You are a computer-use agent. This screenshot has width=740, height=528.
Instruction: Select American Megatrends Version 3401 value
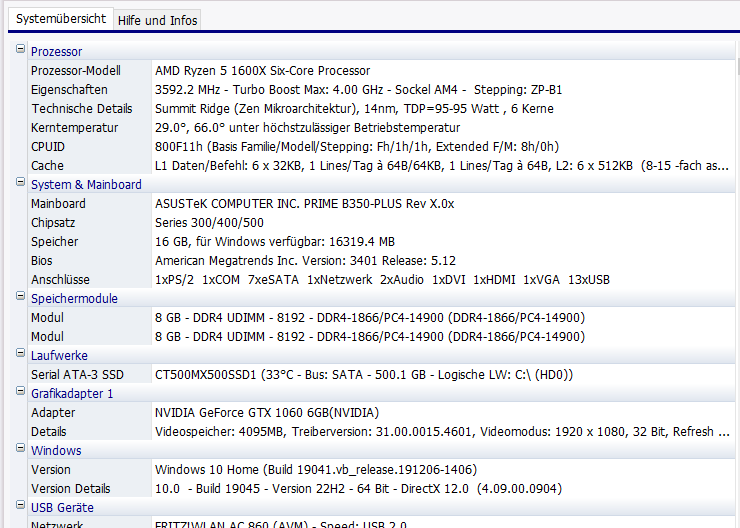tap(305, 260)
